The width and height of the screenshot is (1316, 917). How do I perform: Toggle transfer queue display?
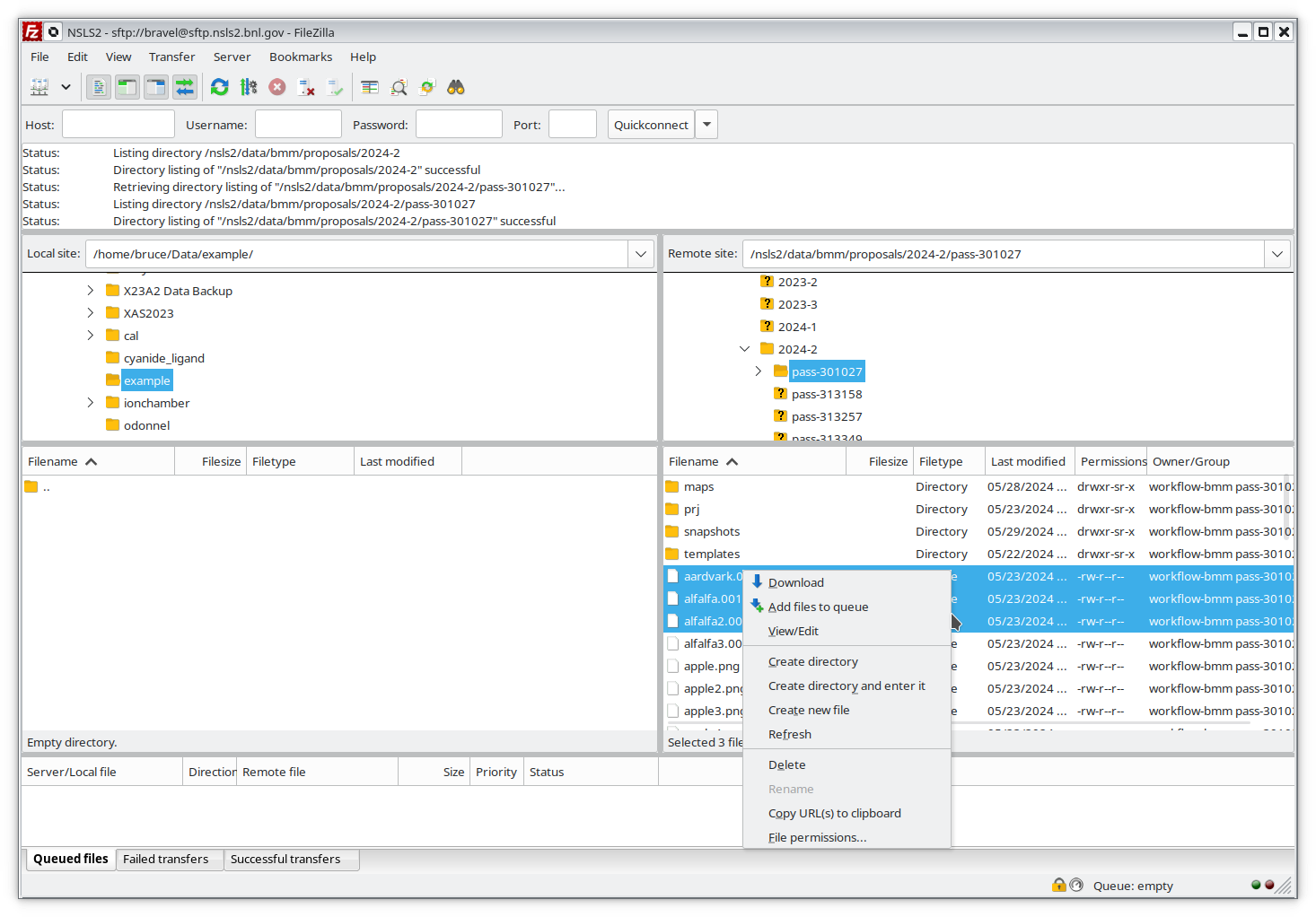click(185, 87)
